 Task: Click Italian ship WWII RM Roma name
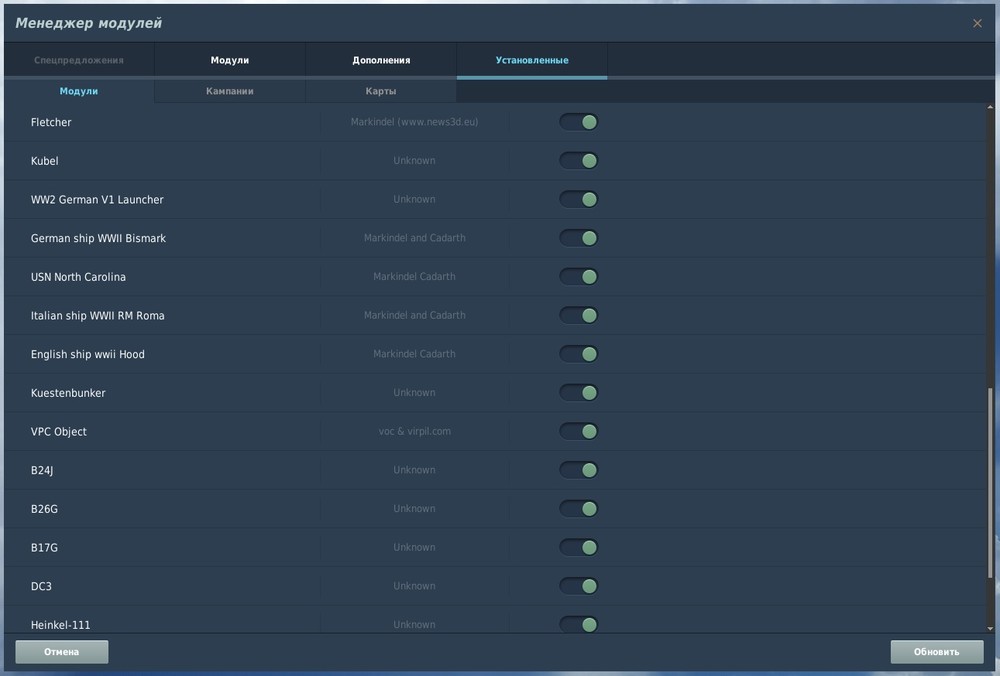point(98,316)
